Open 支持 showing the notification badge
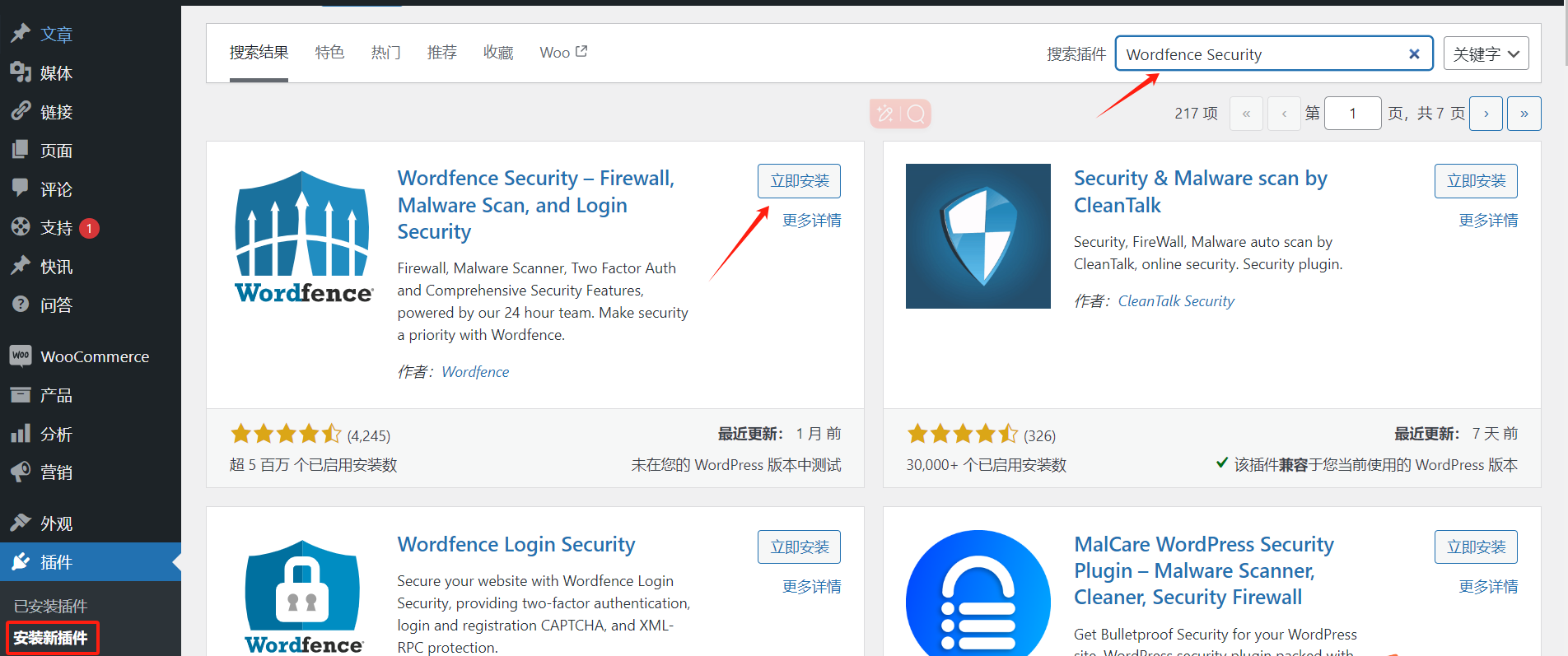 click(56, 227)
